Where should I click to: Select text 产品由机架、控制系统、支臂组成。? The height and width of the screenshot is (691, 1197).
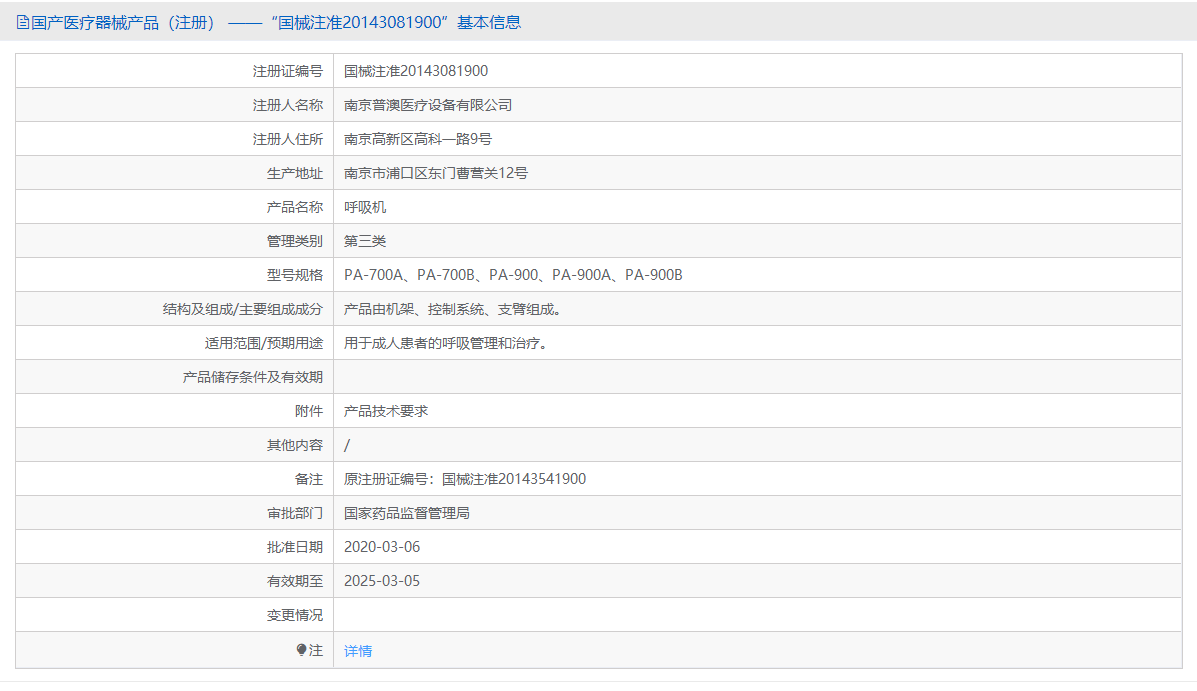(453, 309)
